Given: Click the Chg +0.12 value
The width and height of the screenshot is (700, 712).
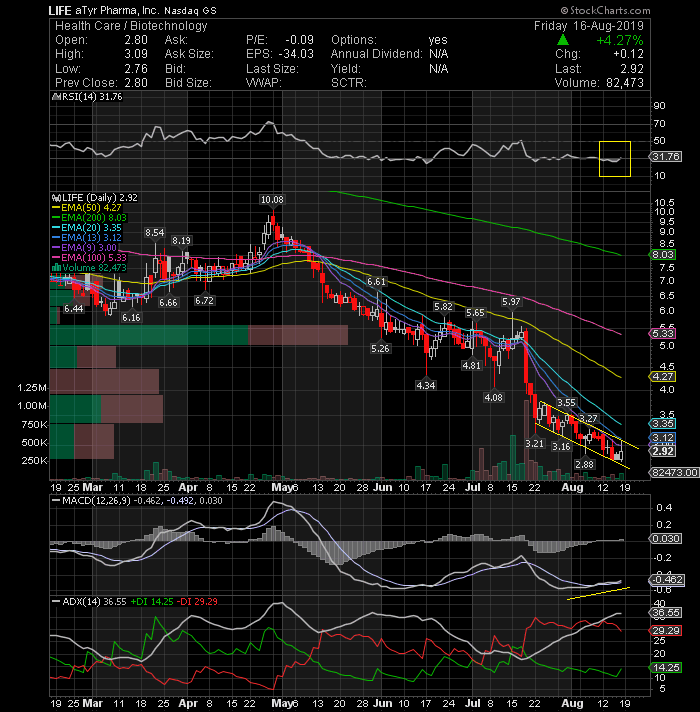Looking at the screenshot, I should point(628,54).
